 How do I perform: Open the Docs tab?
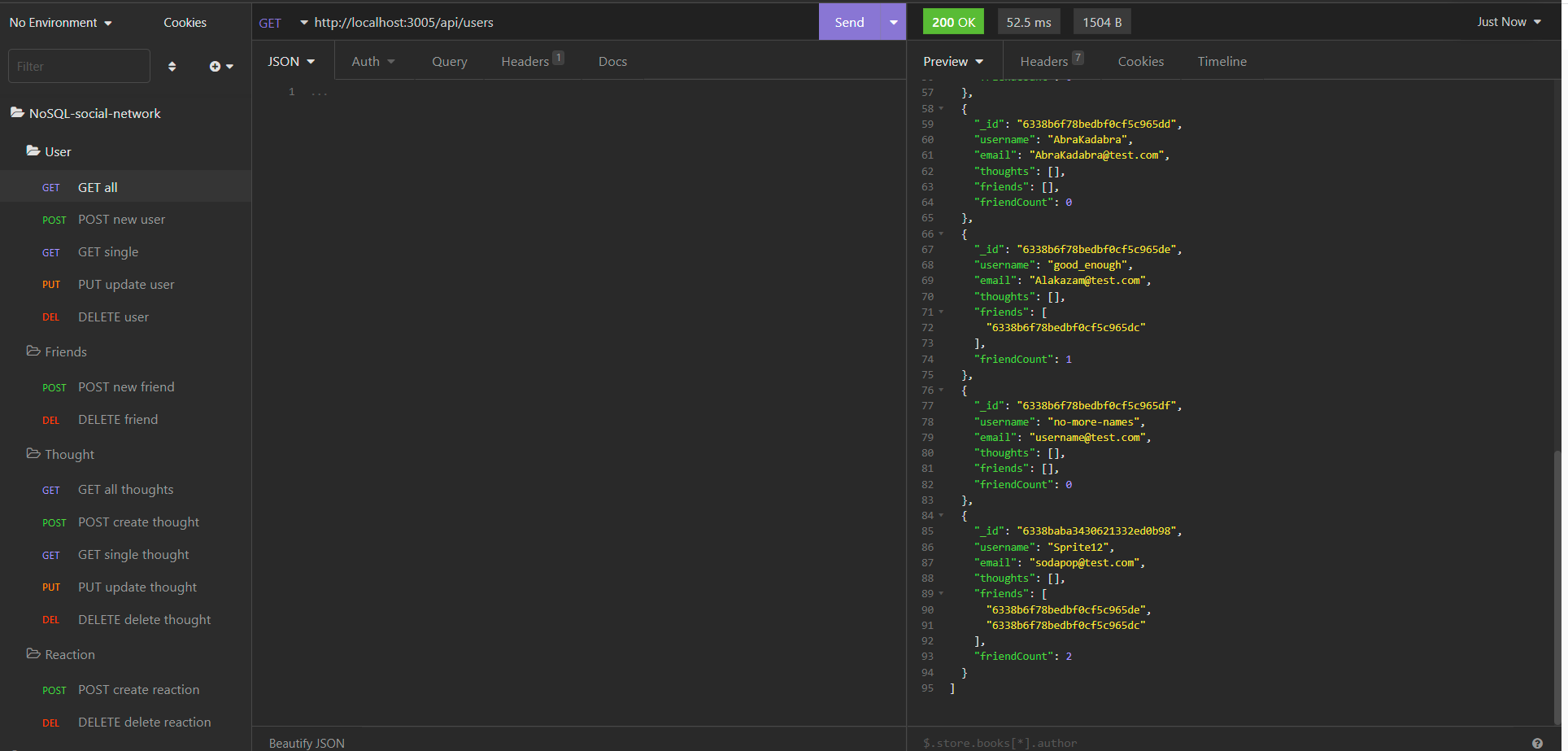pos(612,61)
